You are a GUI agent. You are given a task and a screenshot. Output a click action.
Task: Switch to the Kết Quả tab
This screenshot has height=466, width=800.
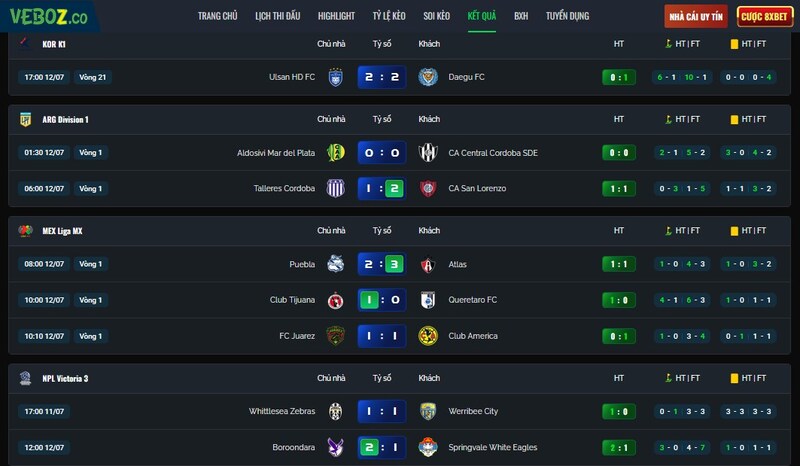tap(482, 16)
